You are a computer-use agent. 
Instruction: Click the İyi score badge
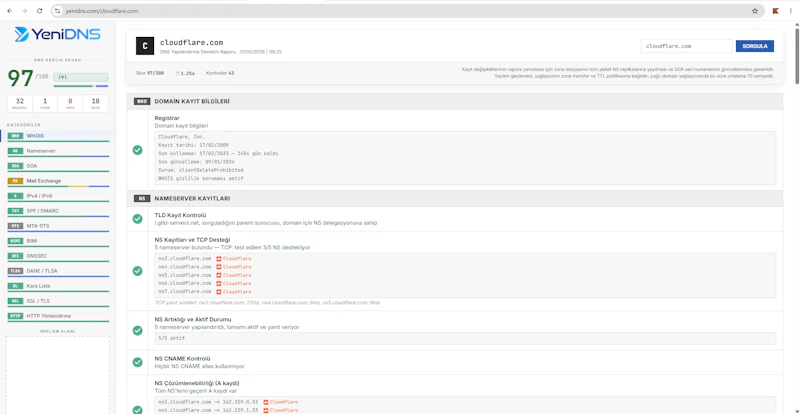(x=81, y=77)
